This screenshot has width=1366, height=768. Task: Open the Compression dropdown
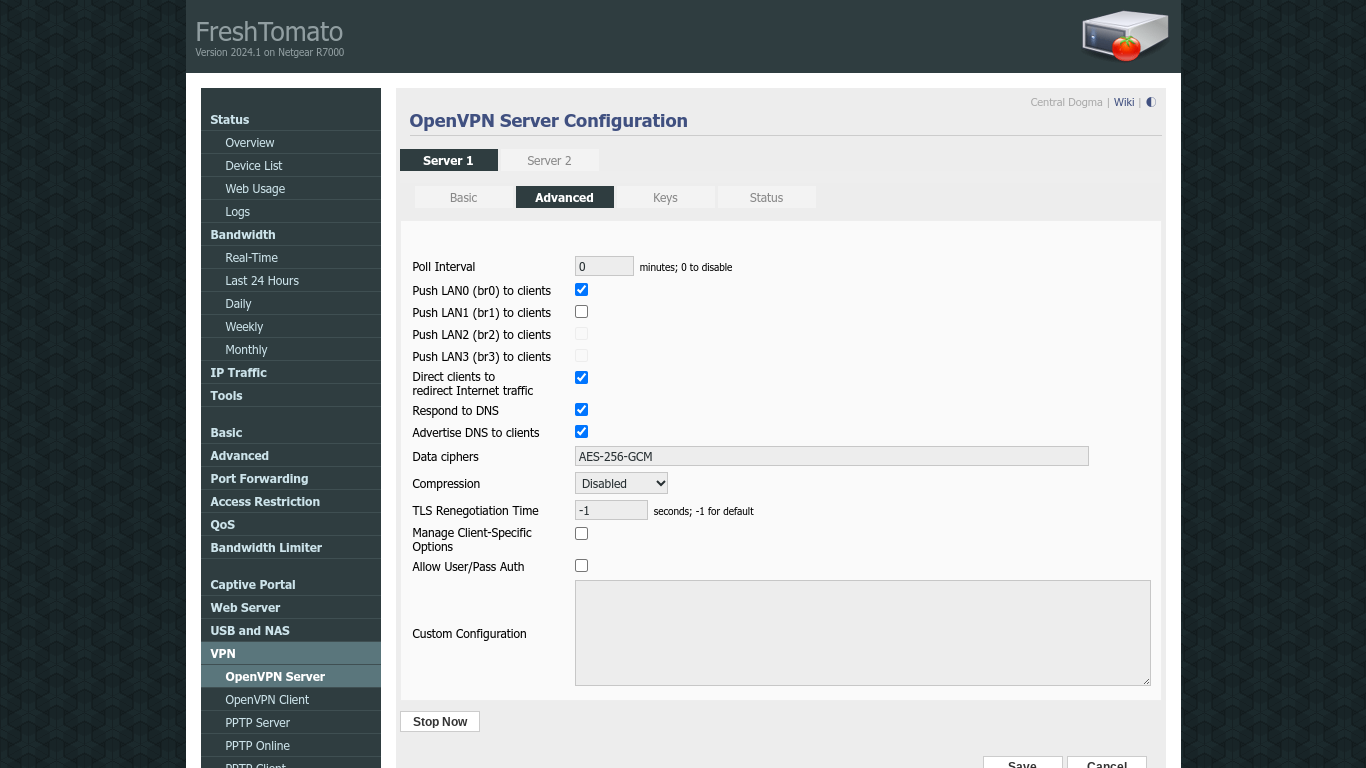point(621,484)
